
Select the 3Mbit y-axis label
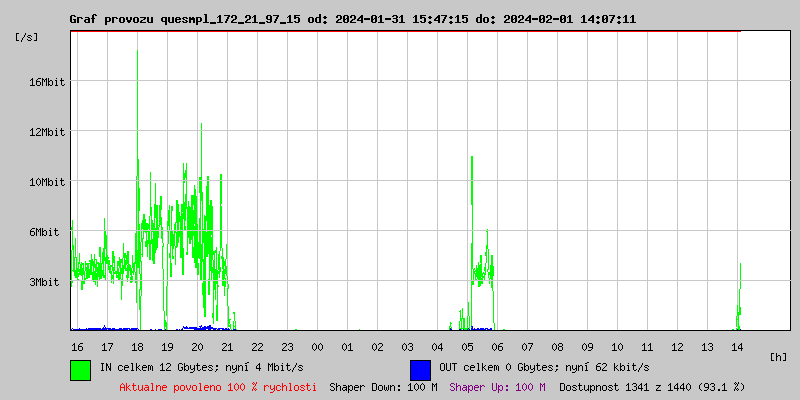pyautogui.click(x=46, y=282)
